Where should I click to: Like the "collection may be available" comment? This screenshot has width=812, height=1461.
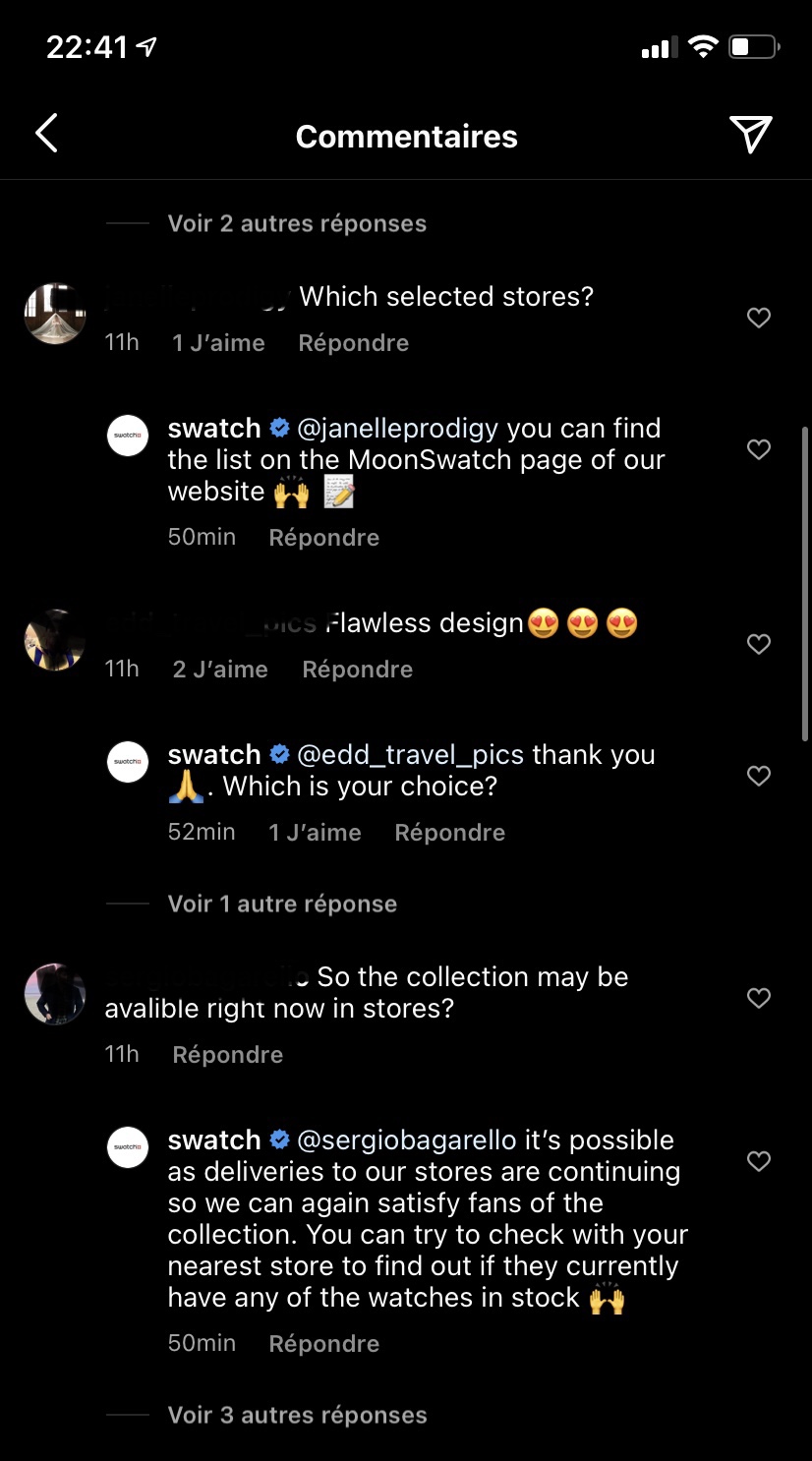(758, 998)
